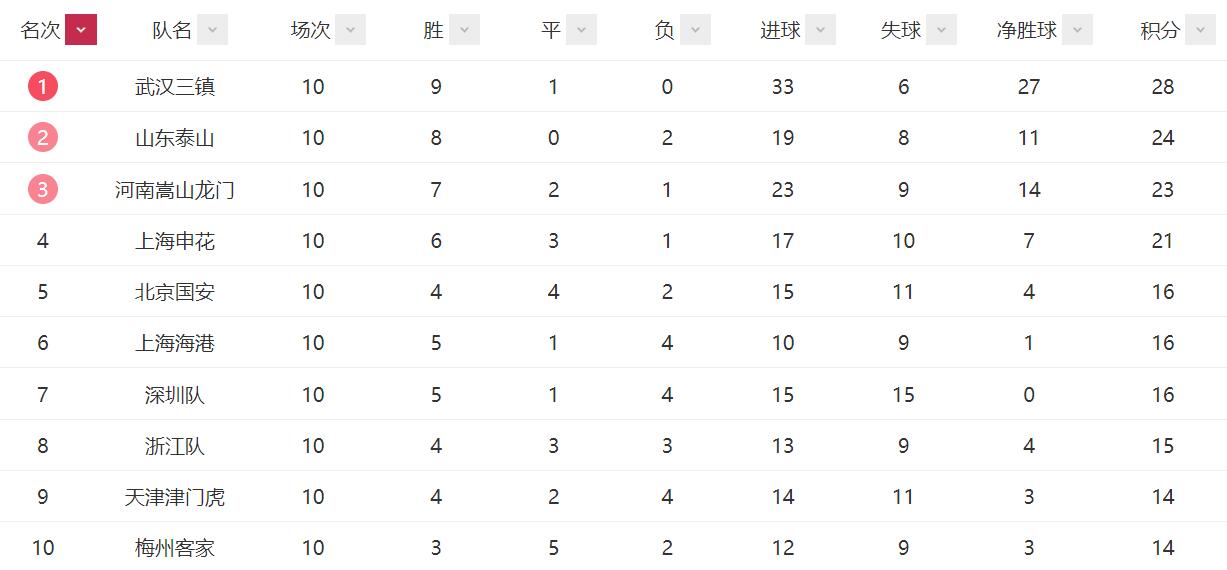Sort by 积分 using its arrow

tap(1200, 30)
